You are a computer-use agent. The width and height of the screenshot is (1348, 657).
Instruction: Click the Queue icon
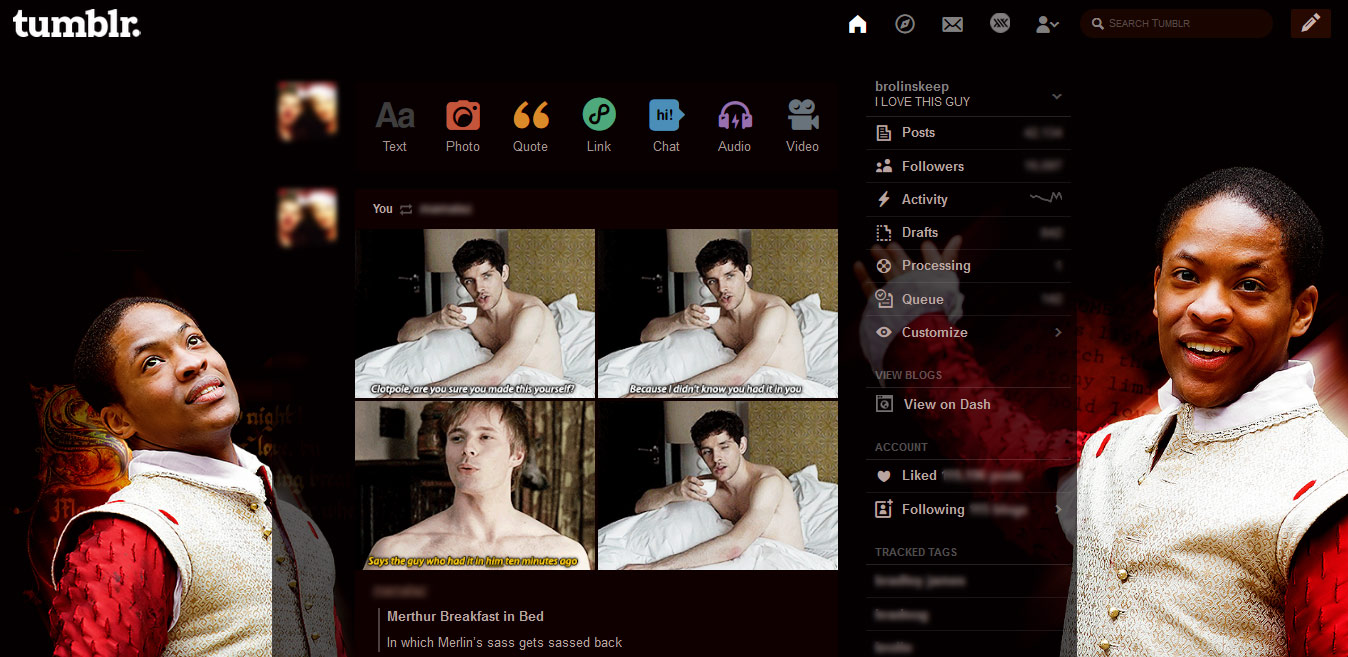(883, 299)
